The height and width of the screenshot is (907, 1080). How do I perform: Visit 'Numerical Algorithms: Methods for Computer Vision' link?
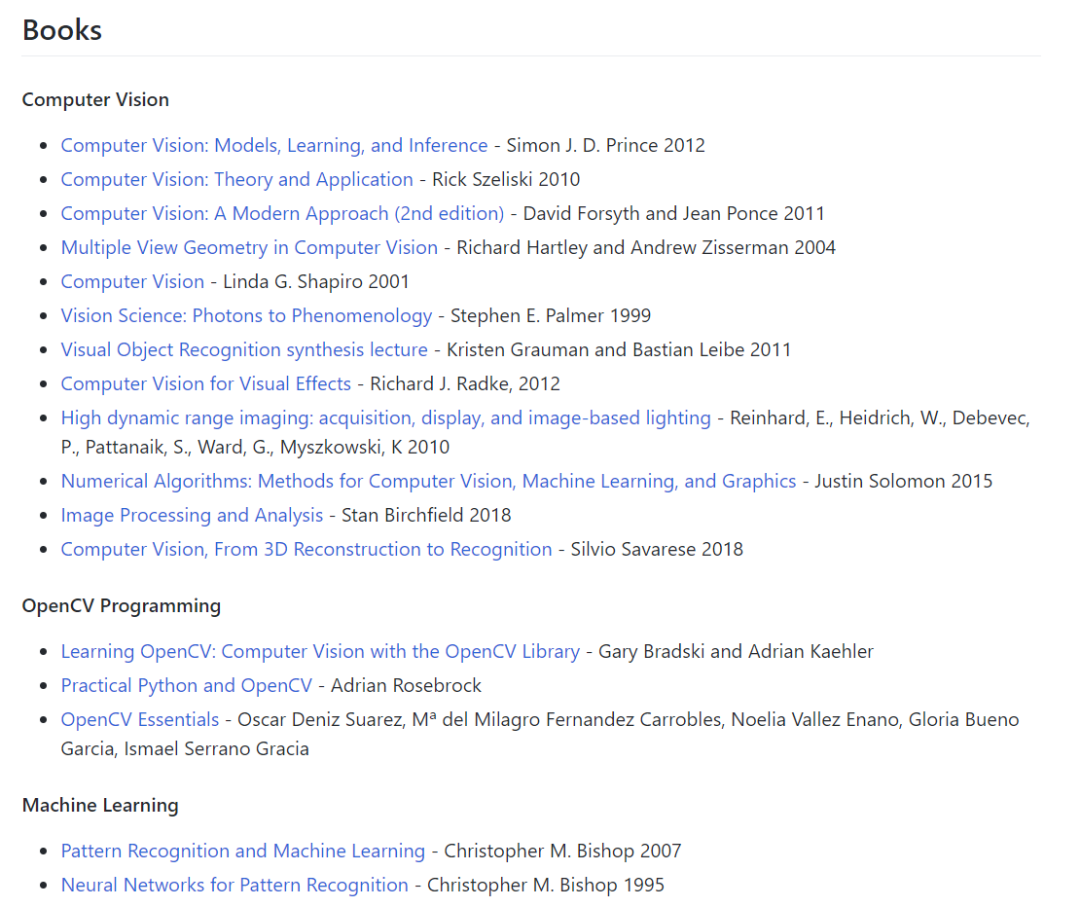tap(428, 481)
